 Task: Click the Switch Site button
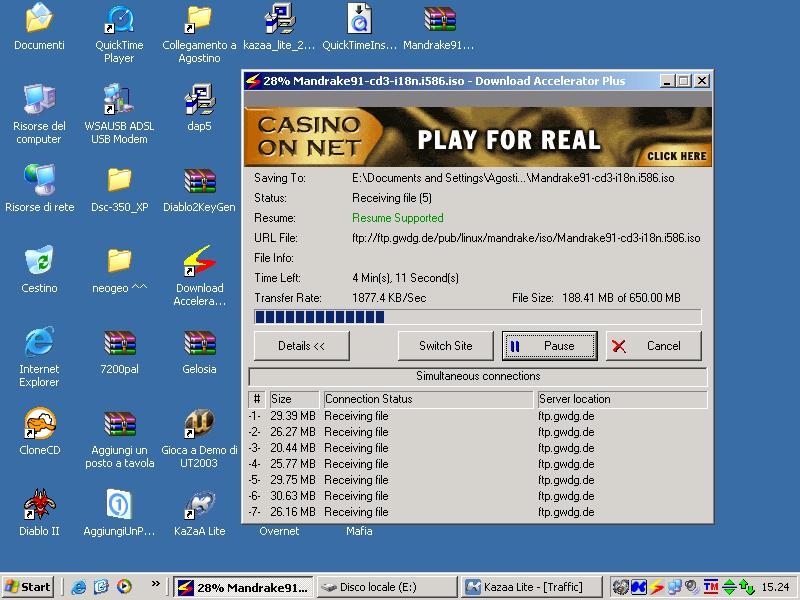[x=445, y=346]
